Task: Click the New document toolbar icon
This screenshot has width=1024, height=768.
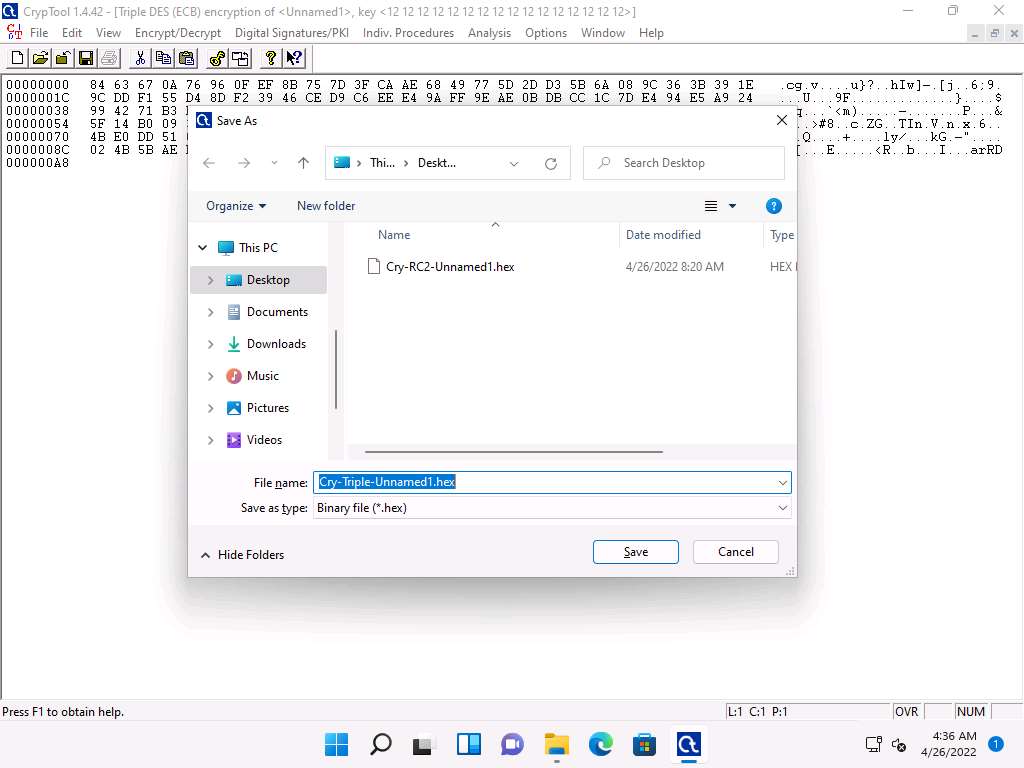Action: click(x=18, y=58)
